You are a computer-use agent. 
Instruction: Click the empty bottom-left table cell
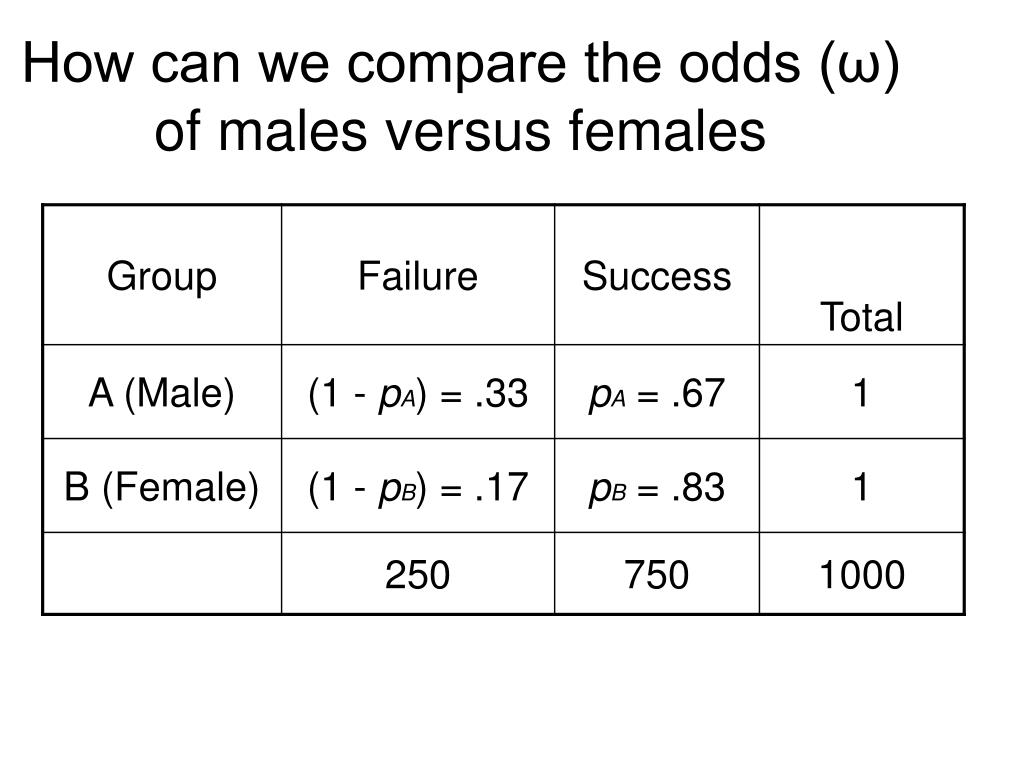[x=162, y=573]
